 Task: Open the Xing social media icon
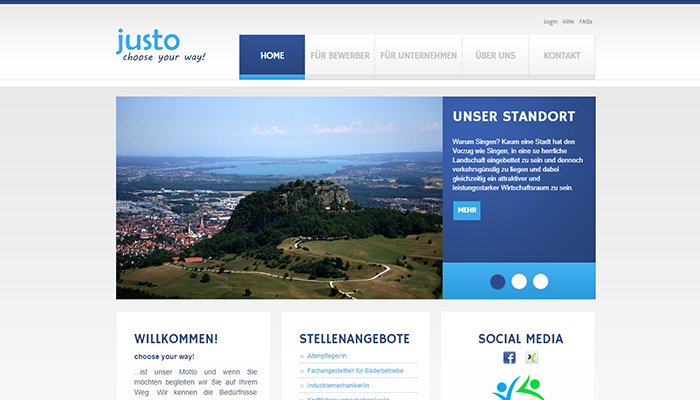(x=532, y=358)
